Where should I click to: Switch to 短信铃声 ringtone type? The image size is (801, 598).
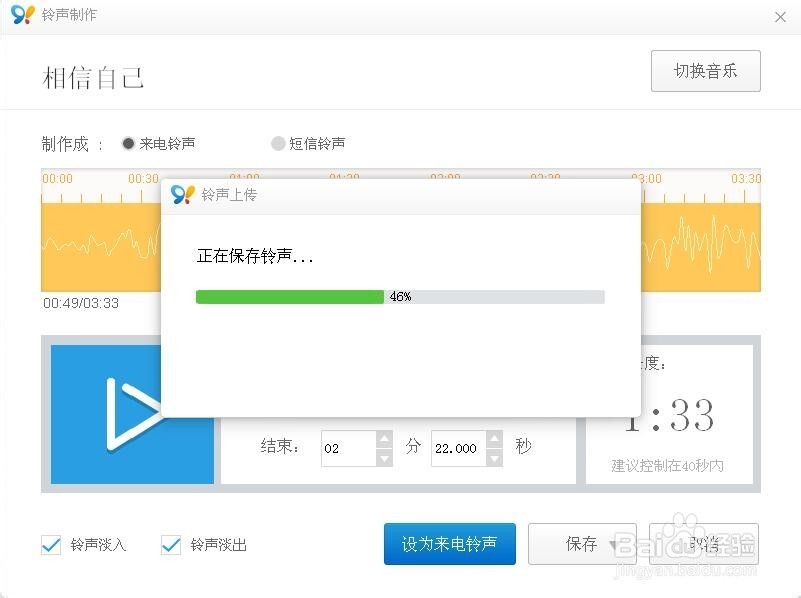[278, 143]
